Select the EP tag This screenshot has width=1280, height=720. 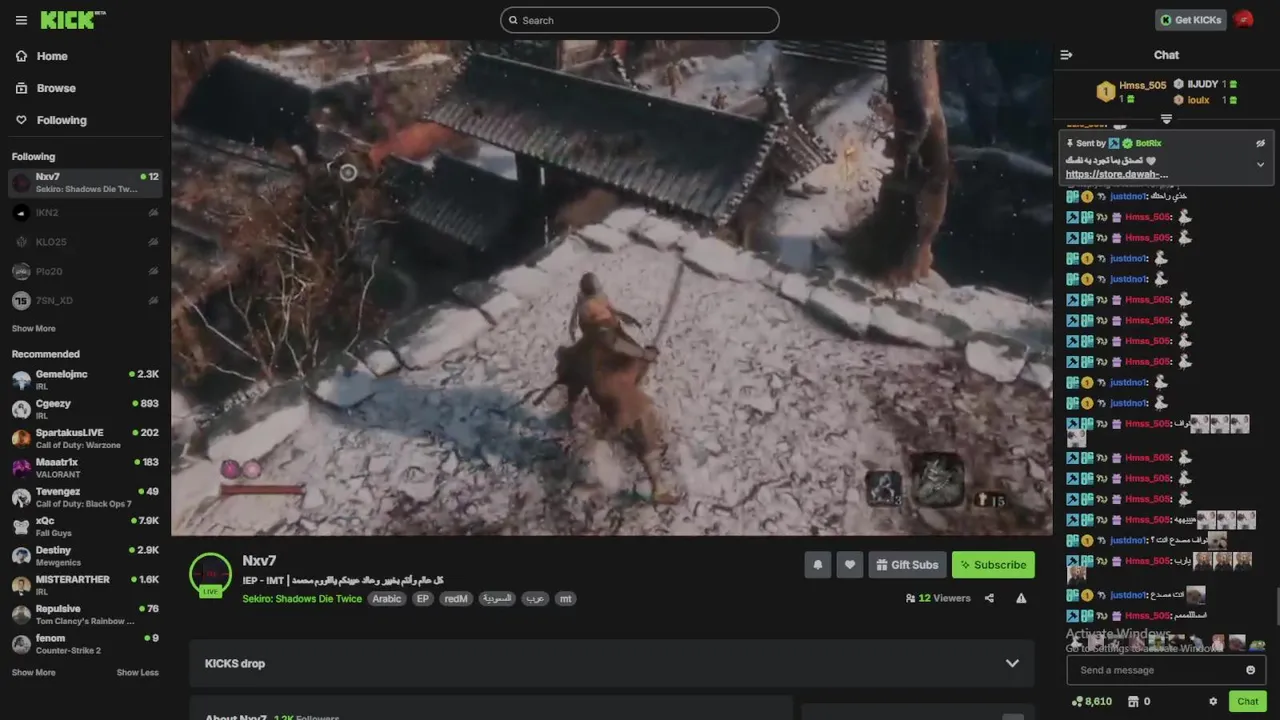click(423, 599)
